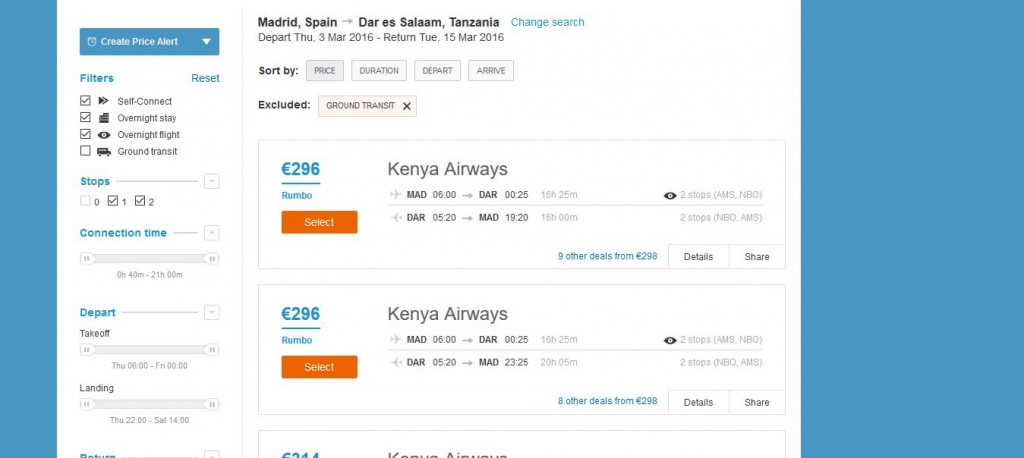Click the Change search link
Image resolution: width=1024 pixels, height=458 pixels.
pos(547,22)
